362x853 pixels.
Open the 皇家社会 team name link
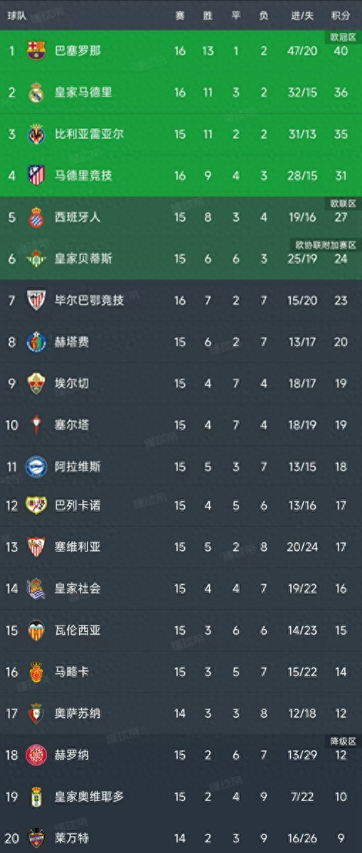(78, 588)
